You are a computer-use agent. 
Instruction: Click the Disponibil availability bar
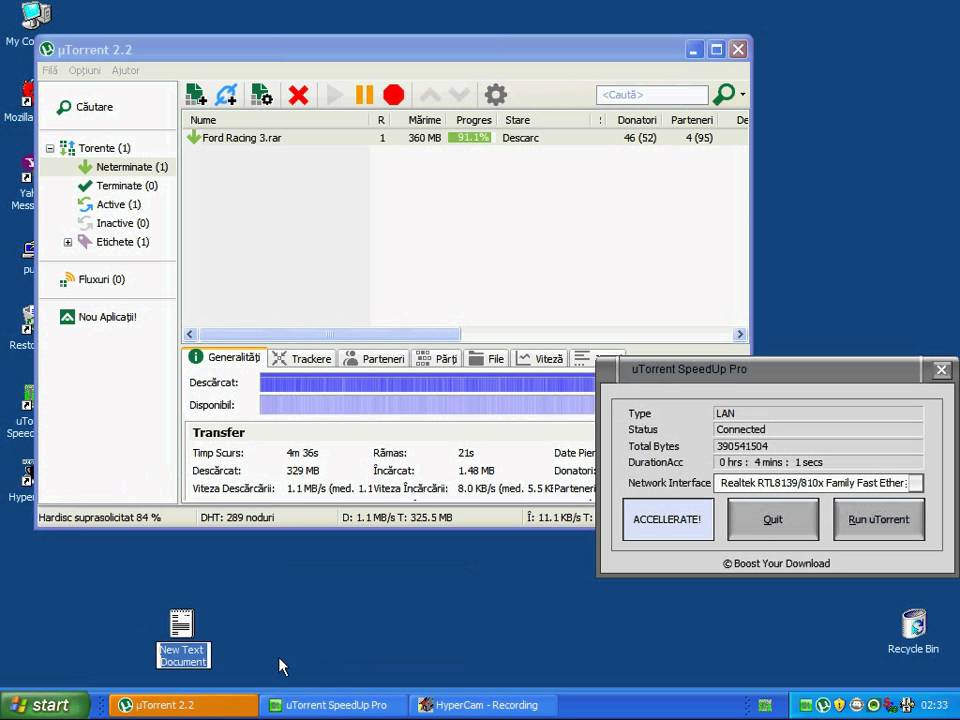click(x=427, y=405)
